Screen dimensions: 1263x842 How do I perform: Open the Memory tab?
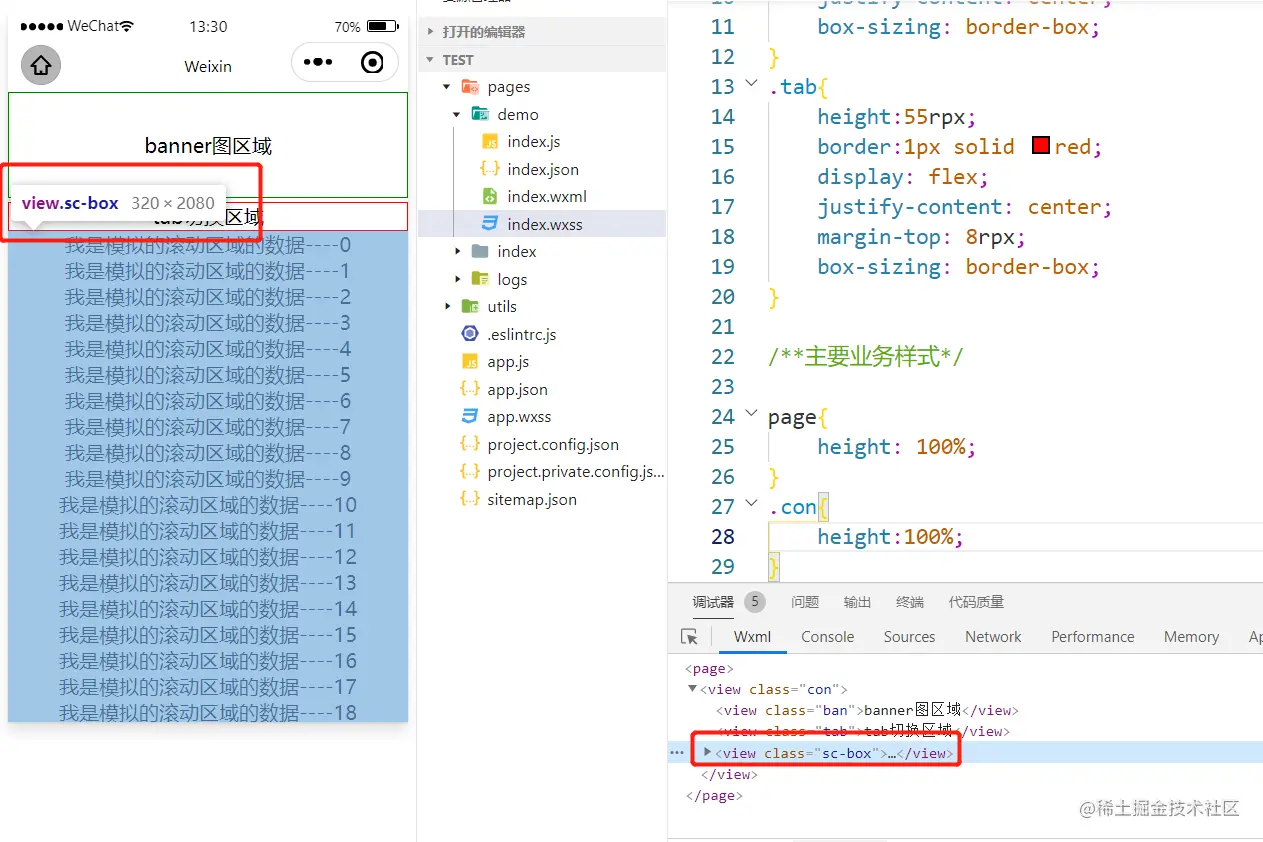point(1191,637)
